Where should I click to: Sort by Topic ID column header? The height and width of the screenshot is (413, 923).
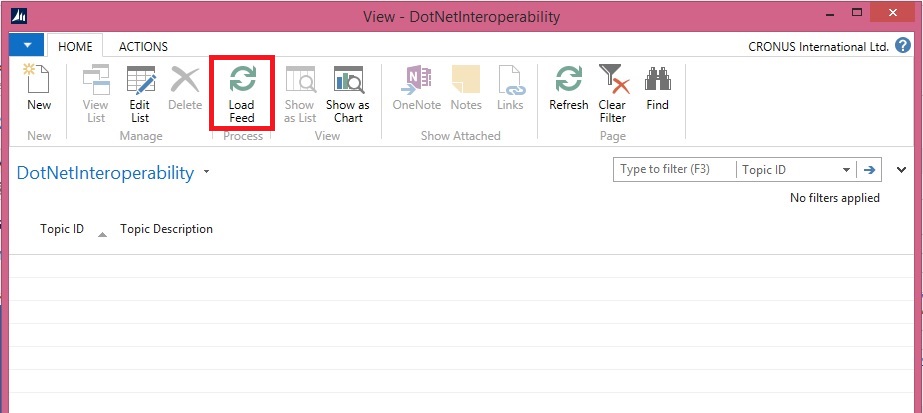coord(62,229)
